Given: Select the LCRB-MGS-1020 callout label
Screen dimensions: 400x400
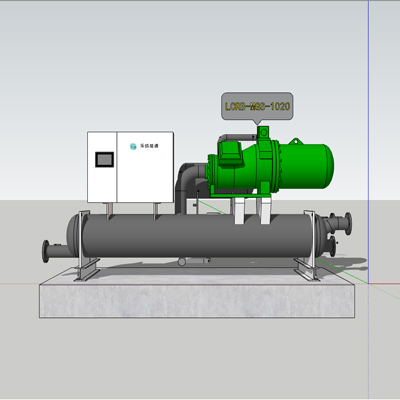Looking at the screenshot, I should point(257,106).
